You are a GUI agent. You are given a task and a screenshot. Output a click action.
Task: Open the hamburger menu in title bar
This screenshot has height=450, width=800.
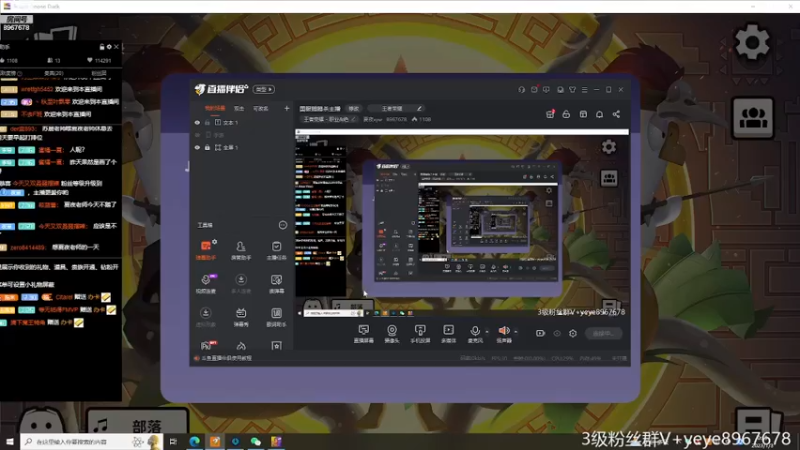point(584,89)
